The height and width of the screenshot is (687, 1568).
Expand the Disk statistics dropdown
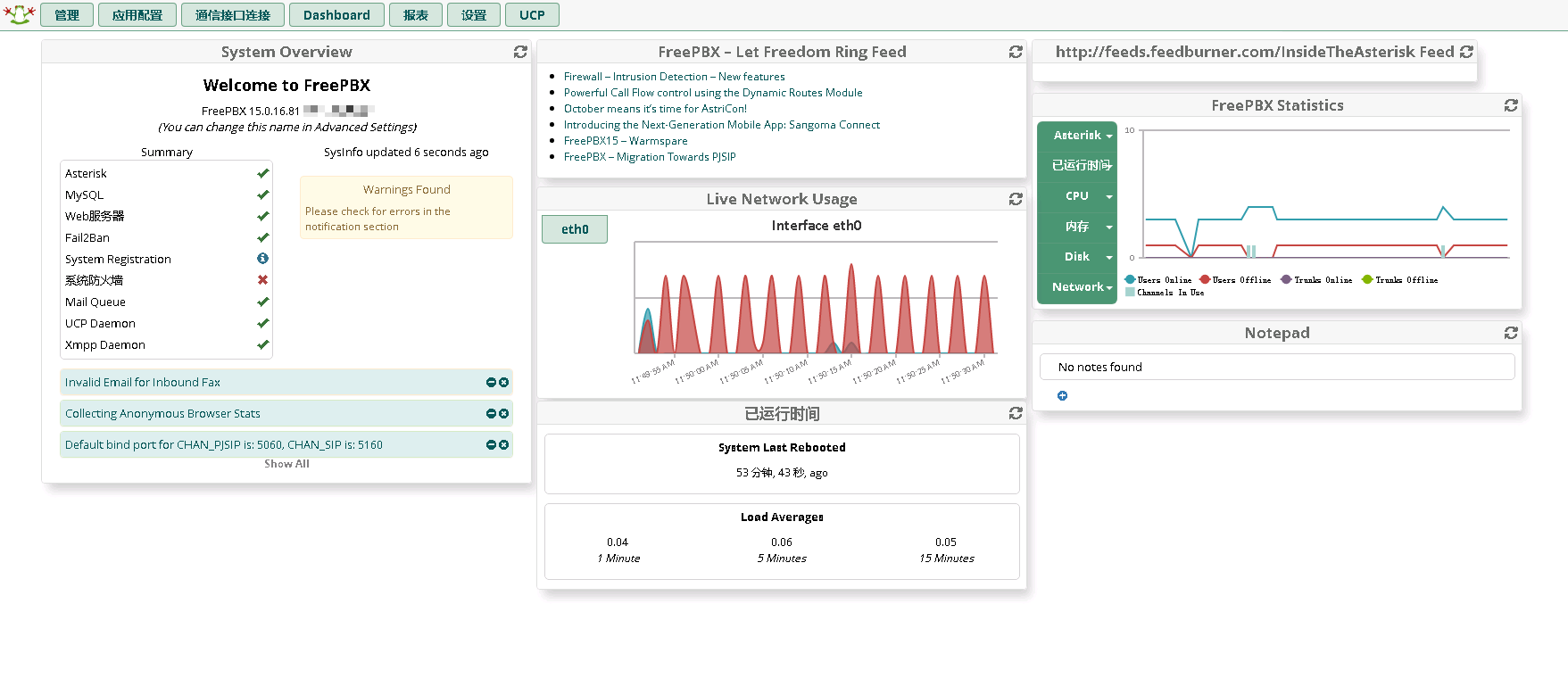pos(1077,257)
